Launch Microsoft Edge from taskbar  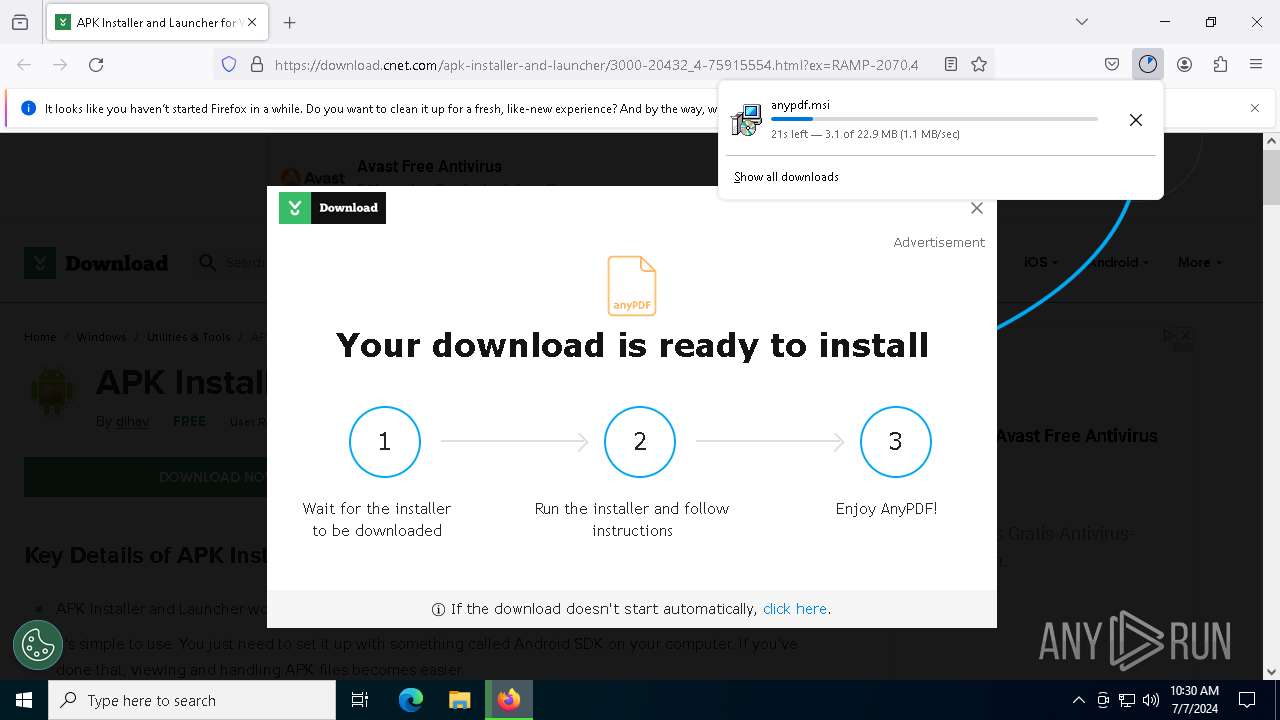pyautogui.click(x=411, y=700)
